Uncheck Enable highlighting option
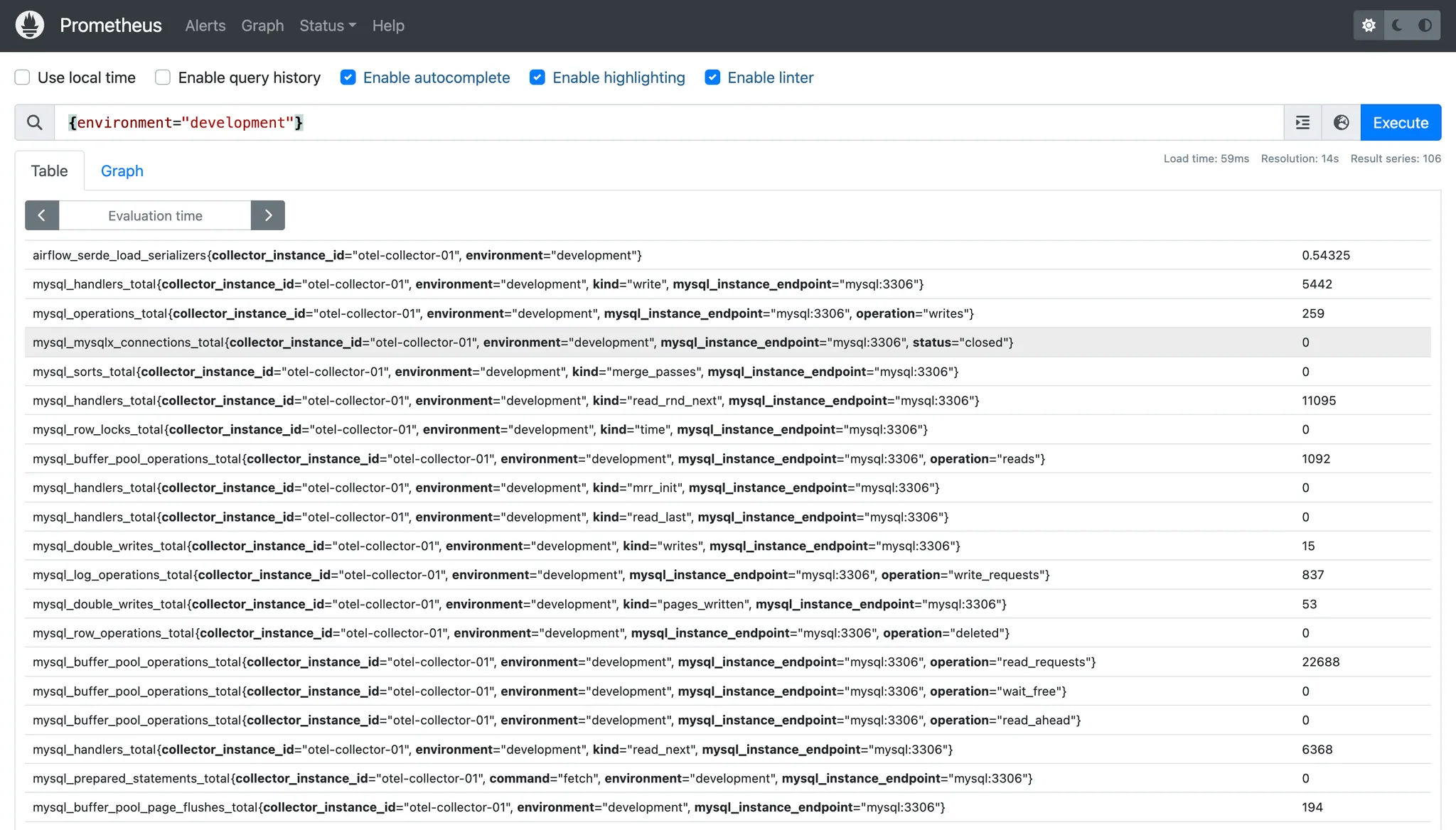This screenshot has height=830, width=1456. pos(537,77)
